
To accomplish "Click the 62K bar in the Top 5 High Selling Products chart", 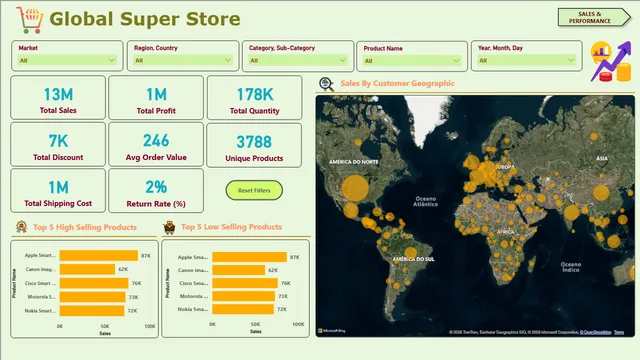I will pyautogui.click(x=87, y=269).
